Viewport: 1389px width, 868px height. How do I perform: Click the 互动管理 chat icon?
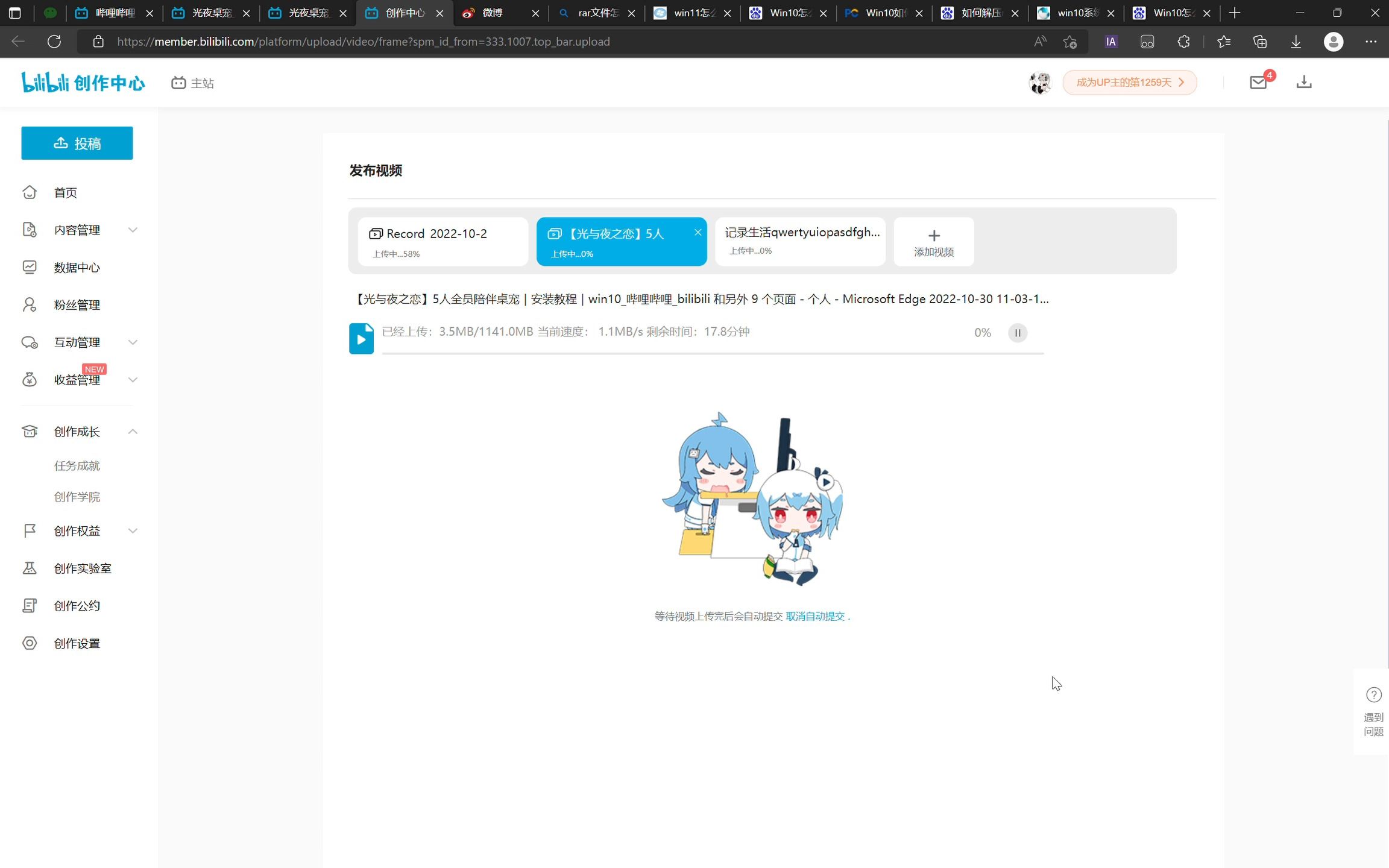[x=30, y=342]
